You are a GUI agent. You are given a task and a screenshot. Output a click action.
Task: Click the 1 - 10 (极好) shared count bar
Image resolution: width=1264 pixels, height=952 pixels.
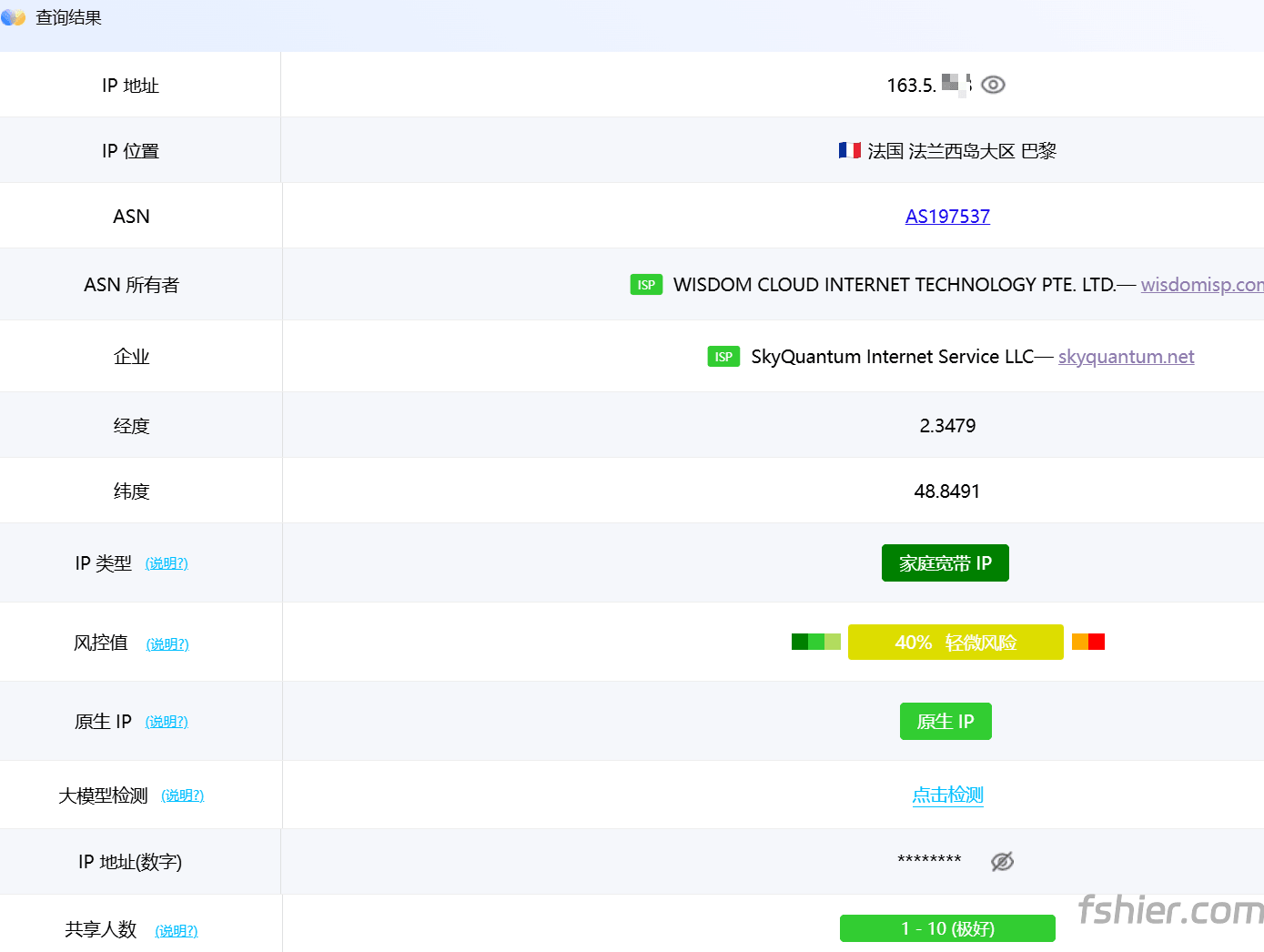pos(947,928)
